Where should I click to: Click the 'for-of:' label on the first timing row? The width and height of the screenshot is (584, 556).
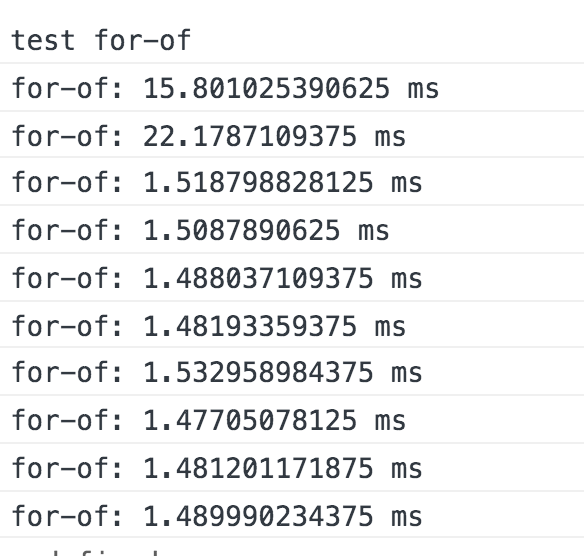(x=67, y=88)
